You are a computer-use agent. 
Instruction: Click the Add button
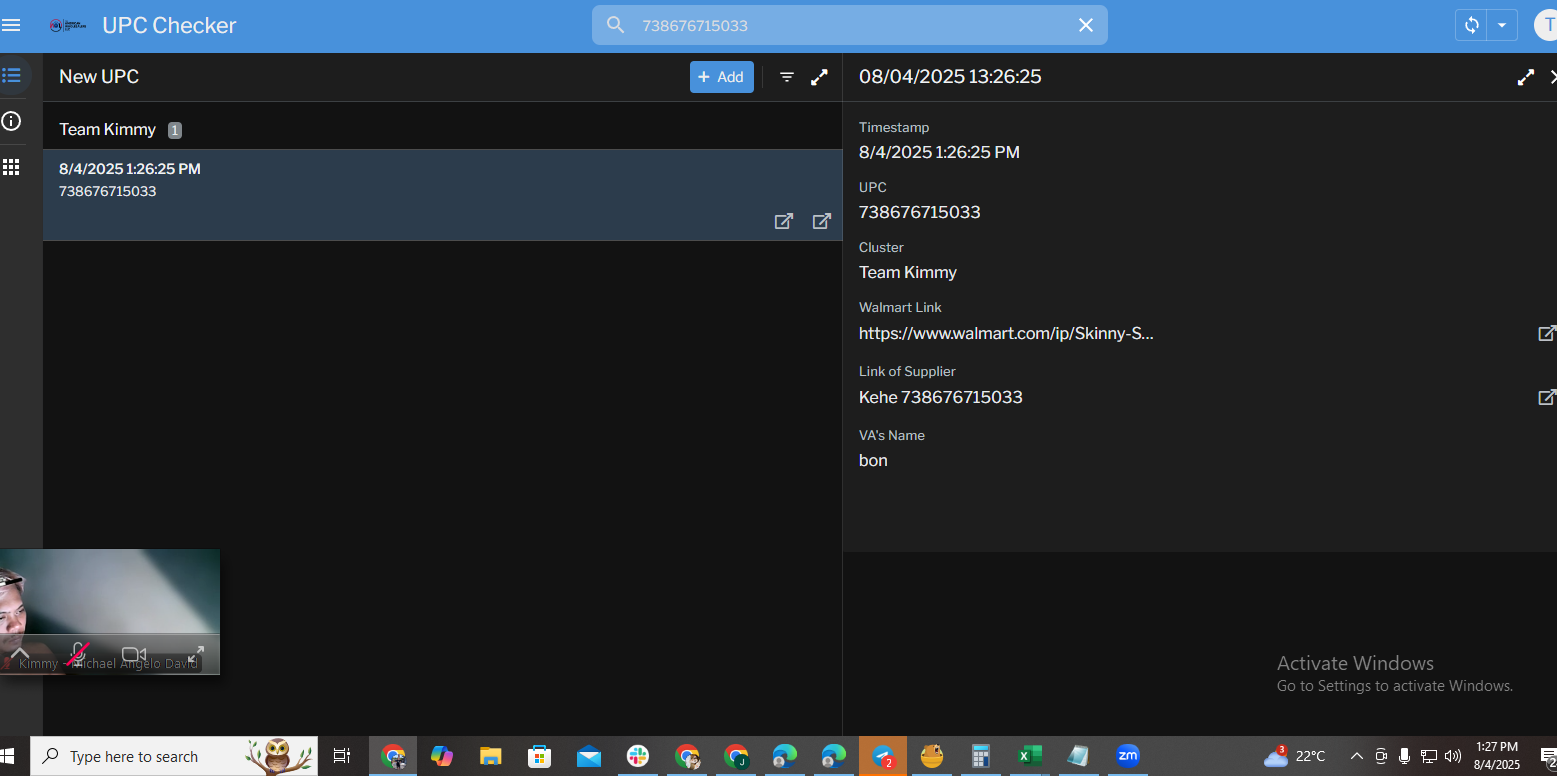(721, 77)
